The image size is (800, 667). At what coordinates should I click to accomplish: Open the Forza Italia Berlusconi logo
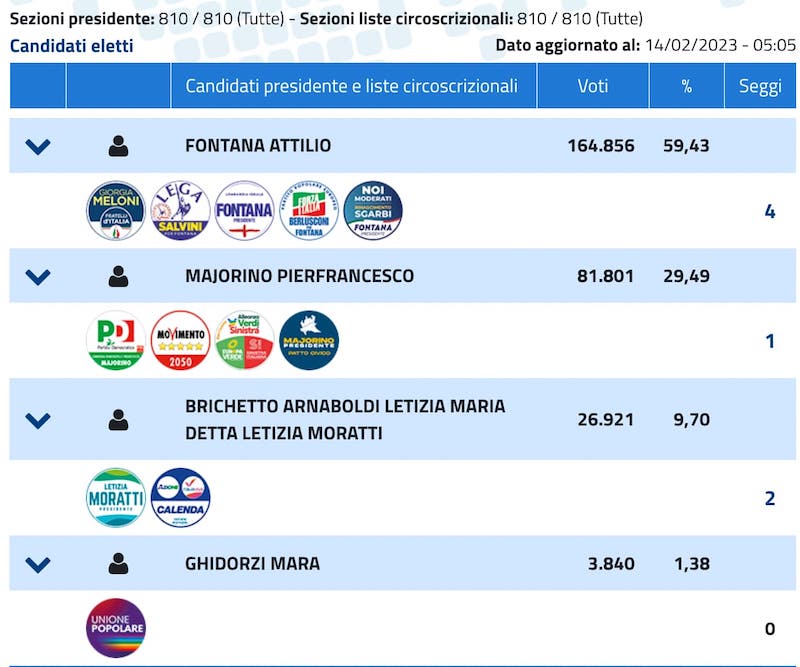309,211
